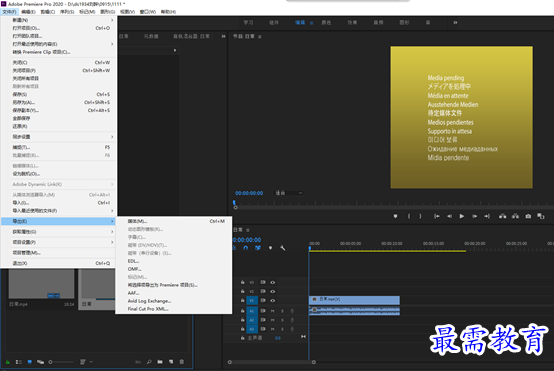
Task: Toggle the timeline Snap magnet icon
Action: [246, 248]
